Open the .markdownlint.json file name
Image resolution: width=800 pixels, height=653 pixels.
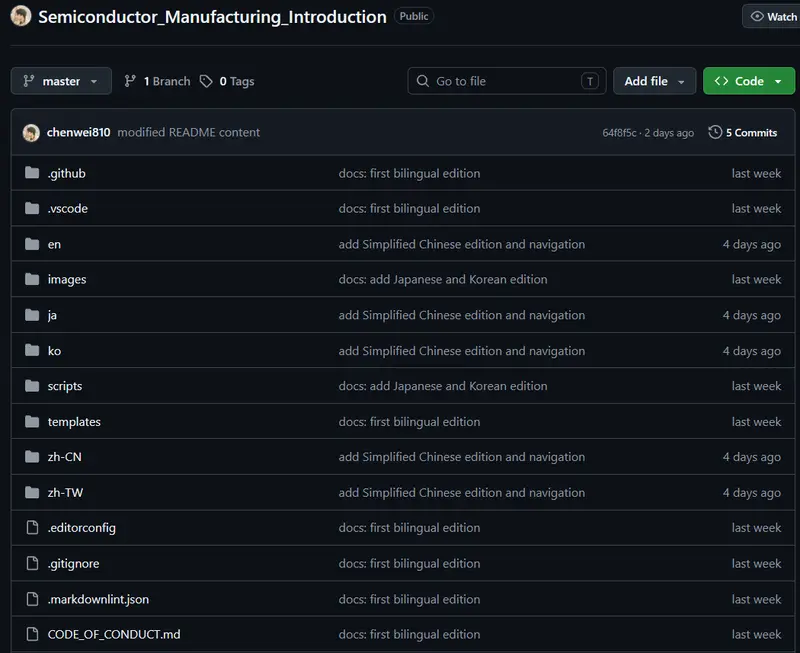click(98, 599)
